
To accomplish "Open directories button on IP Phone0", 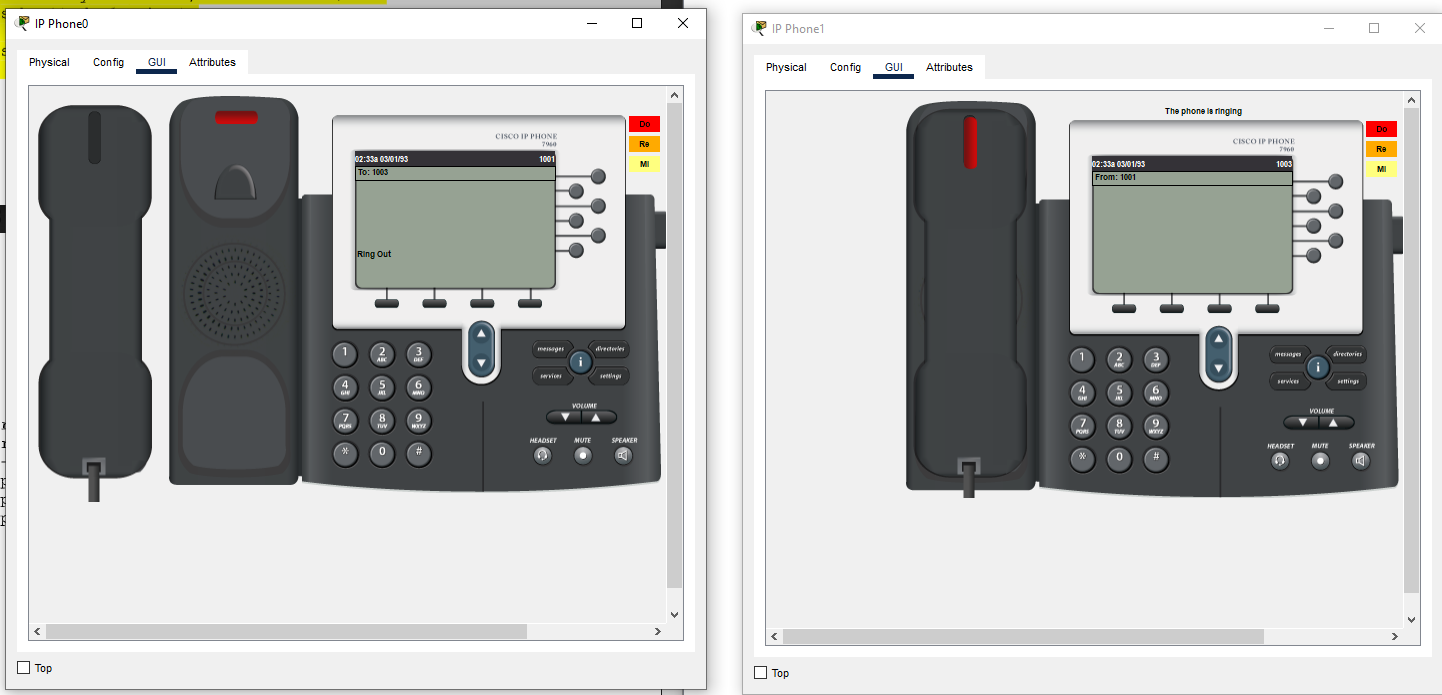I will (609, 349).
